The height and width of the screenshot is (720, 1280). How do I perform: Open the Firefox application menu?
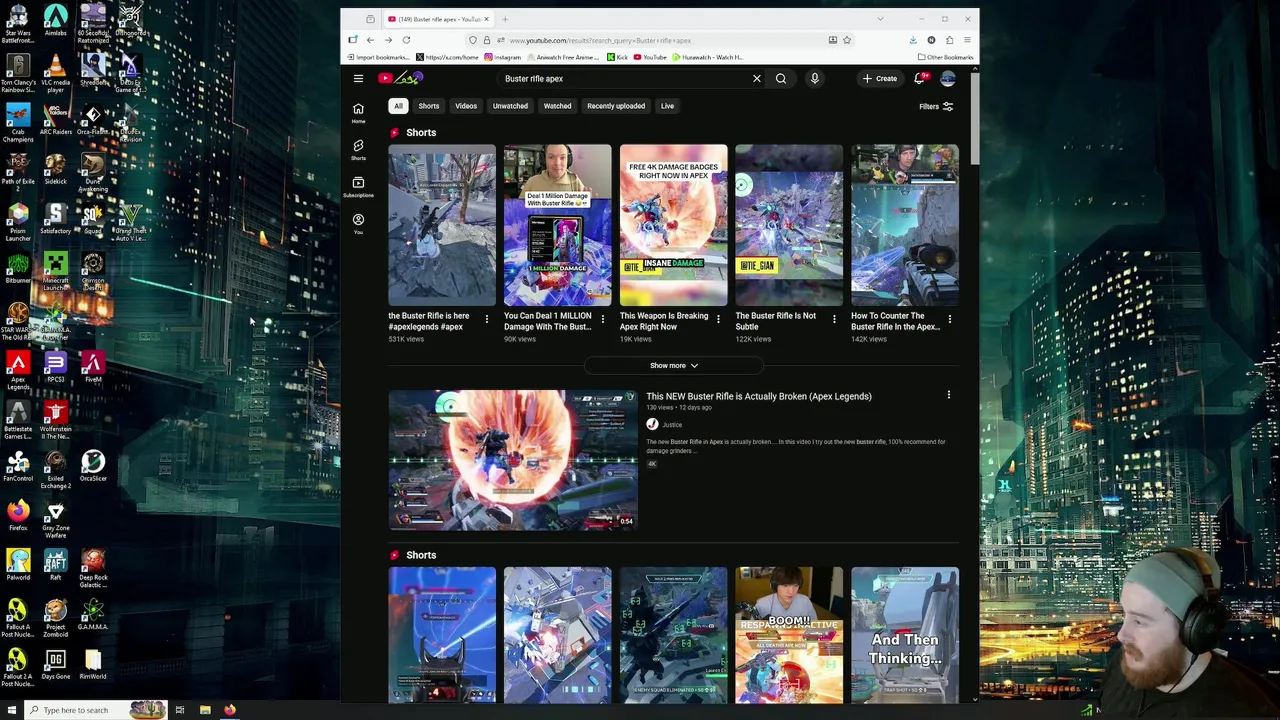[967, 40]
